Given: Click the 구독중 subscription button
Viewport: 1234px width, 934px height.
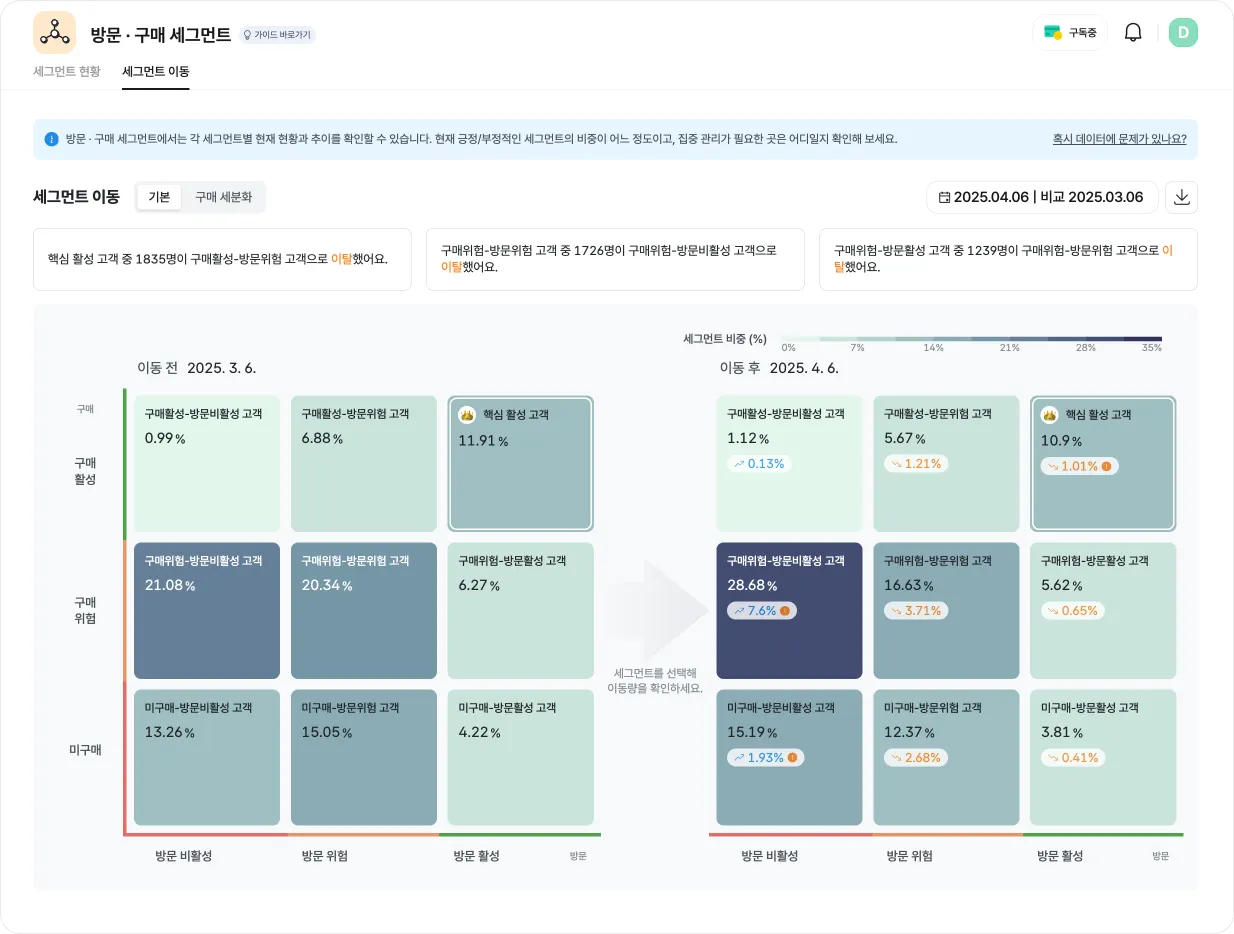Looking at the screenshot, I should (1070, 32).
